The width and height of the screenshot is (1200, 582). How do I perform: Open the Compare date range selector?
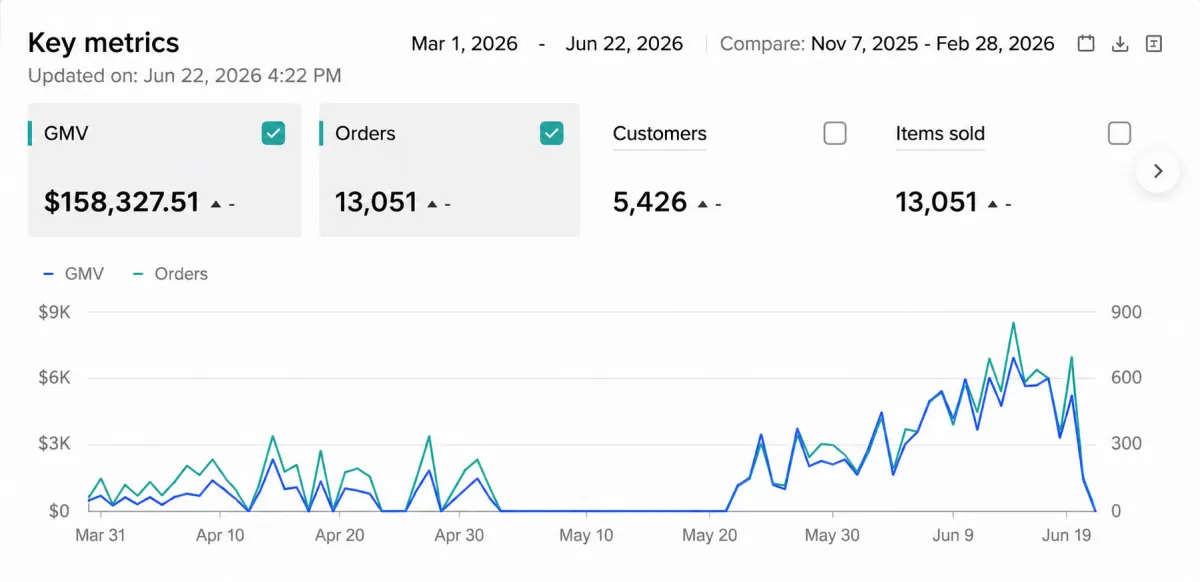pos(887,44)
